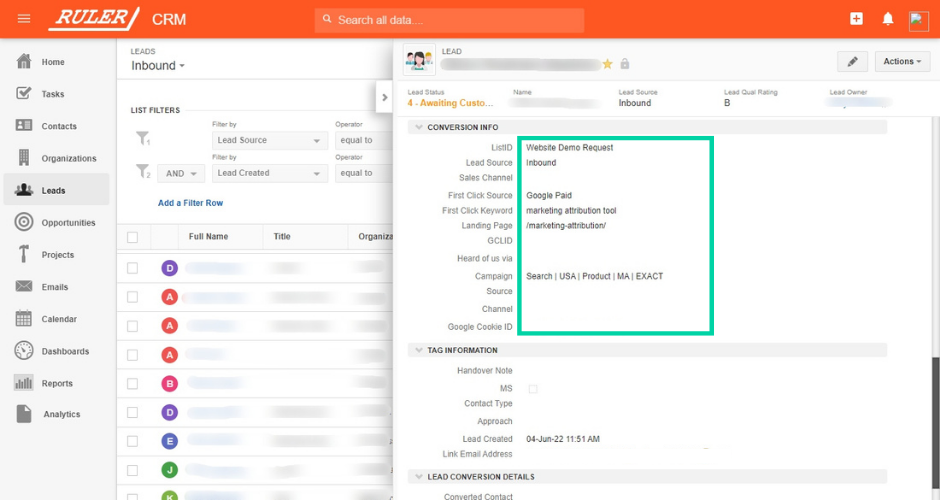940x500 pixels.
Task: Go to Opportunities in the sidebar
Action: click(68, 223)
